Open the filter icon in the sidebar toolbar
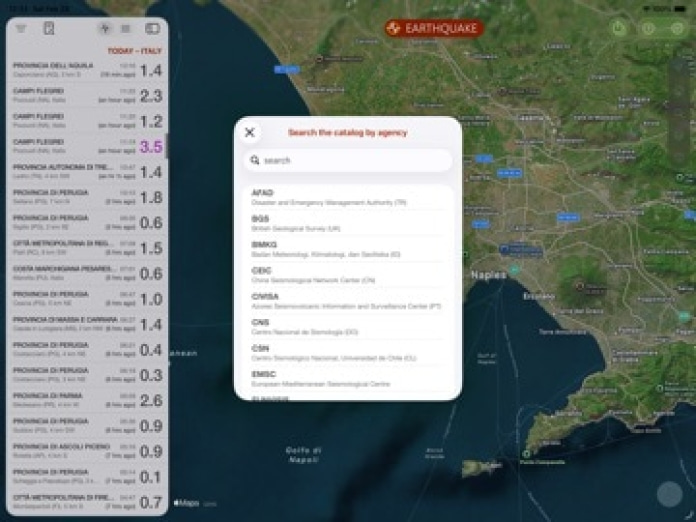Screen dimensions: 696x522 [x=21, y=29]
